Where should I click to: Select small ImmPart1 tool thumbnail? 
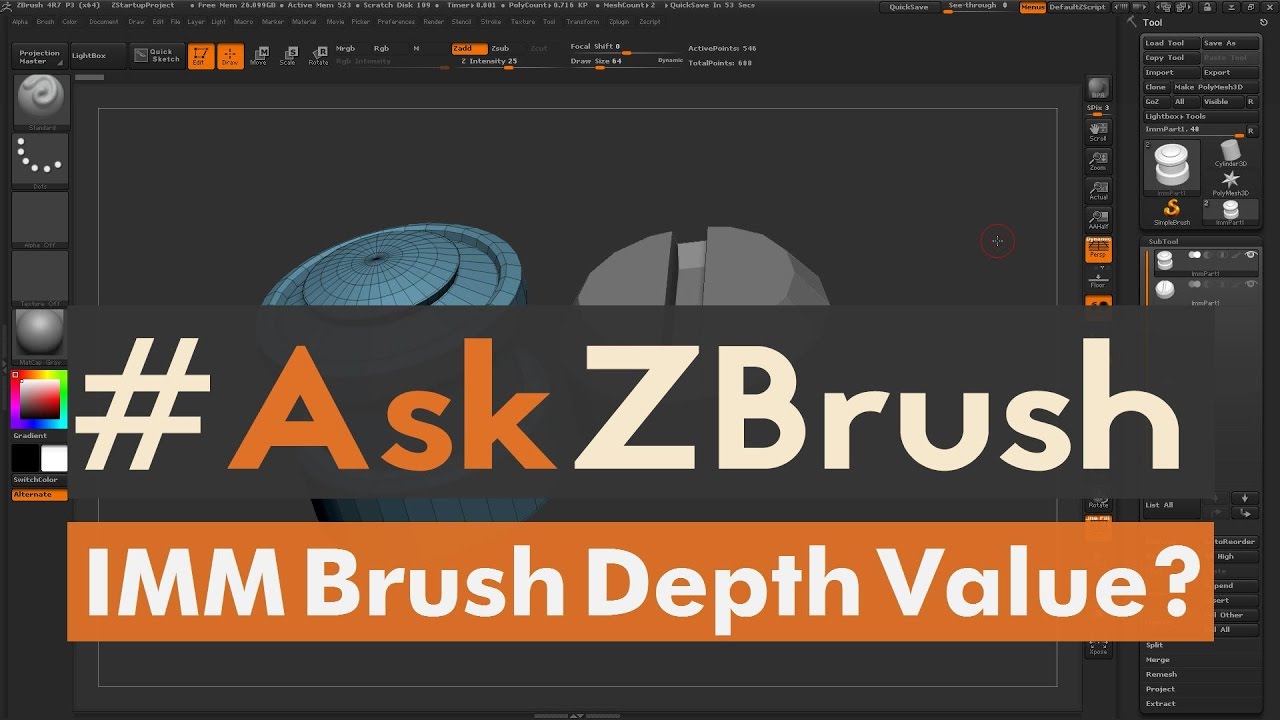(1231, 211)
